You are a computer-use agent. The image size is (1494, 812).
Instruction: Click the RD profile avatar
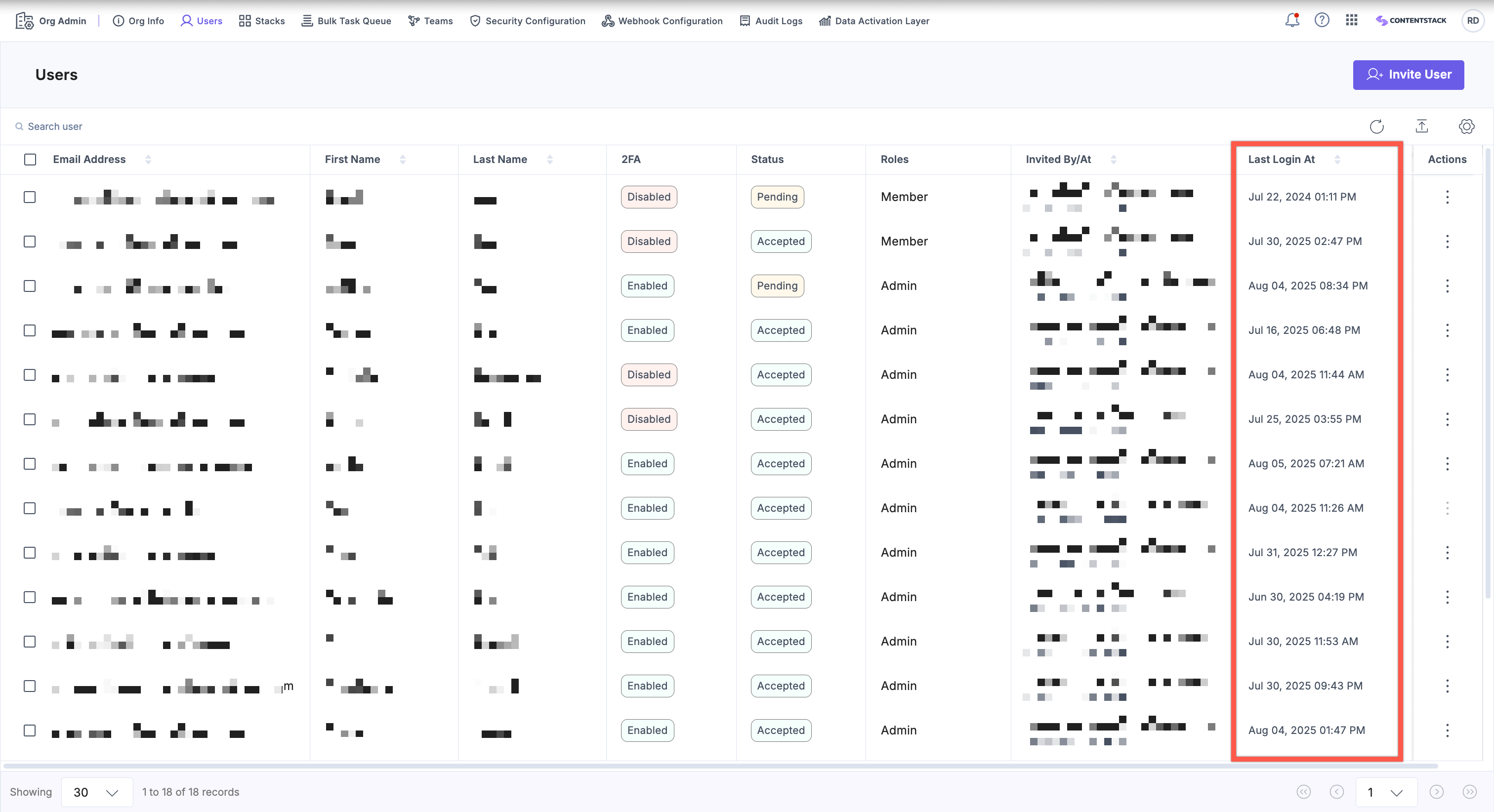(x=1473, y=20)
